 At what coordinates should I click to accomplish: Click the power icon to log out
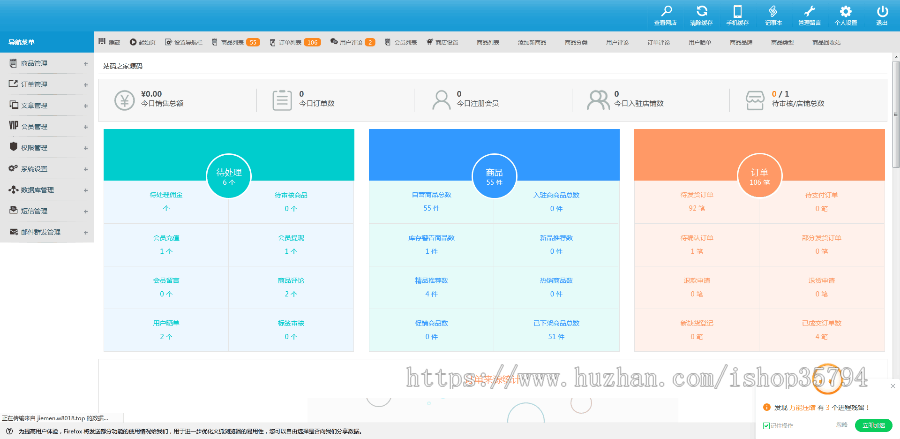(x=882, y=11)
